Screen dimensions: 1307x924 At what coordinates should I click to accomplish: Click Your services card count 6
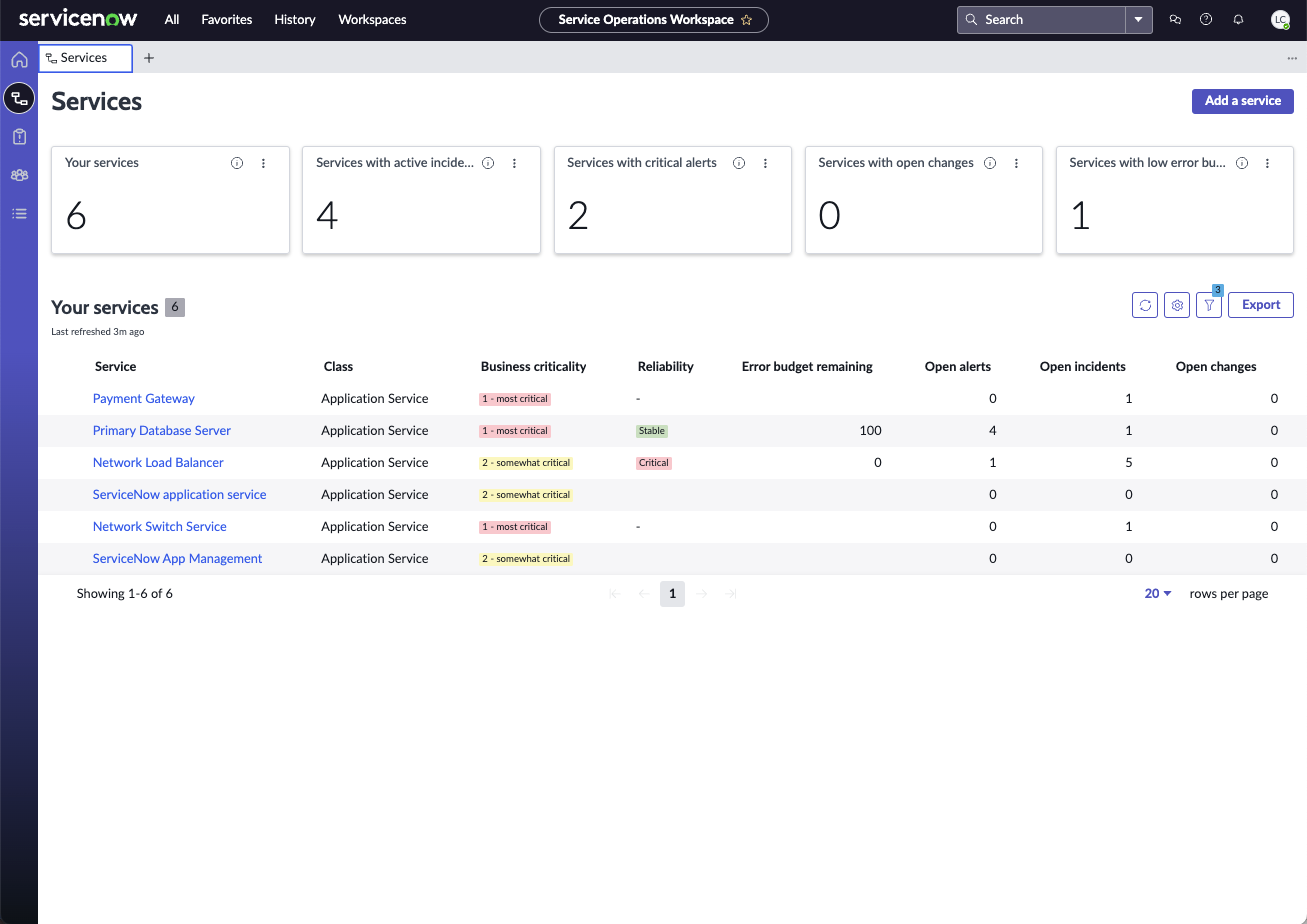tap(76, 215)
